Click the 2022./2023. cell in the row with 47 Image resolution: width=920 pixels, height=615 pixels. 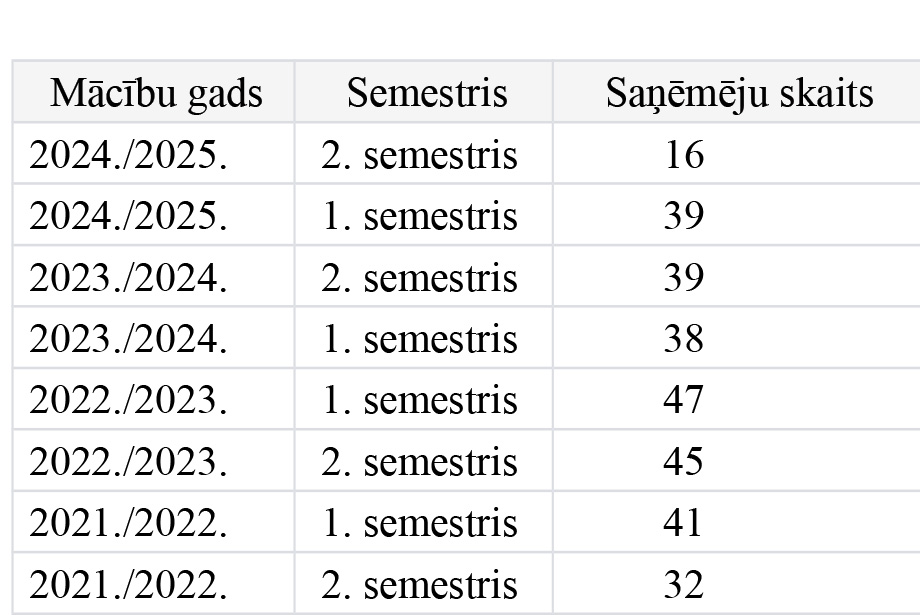(x=129, y=400)
